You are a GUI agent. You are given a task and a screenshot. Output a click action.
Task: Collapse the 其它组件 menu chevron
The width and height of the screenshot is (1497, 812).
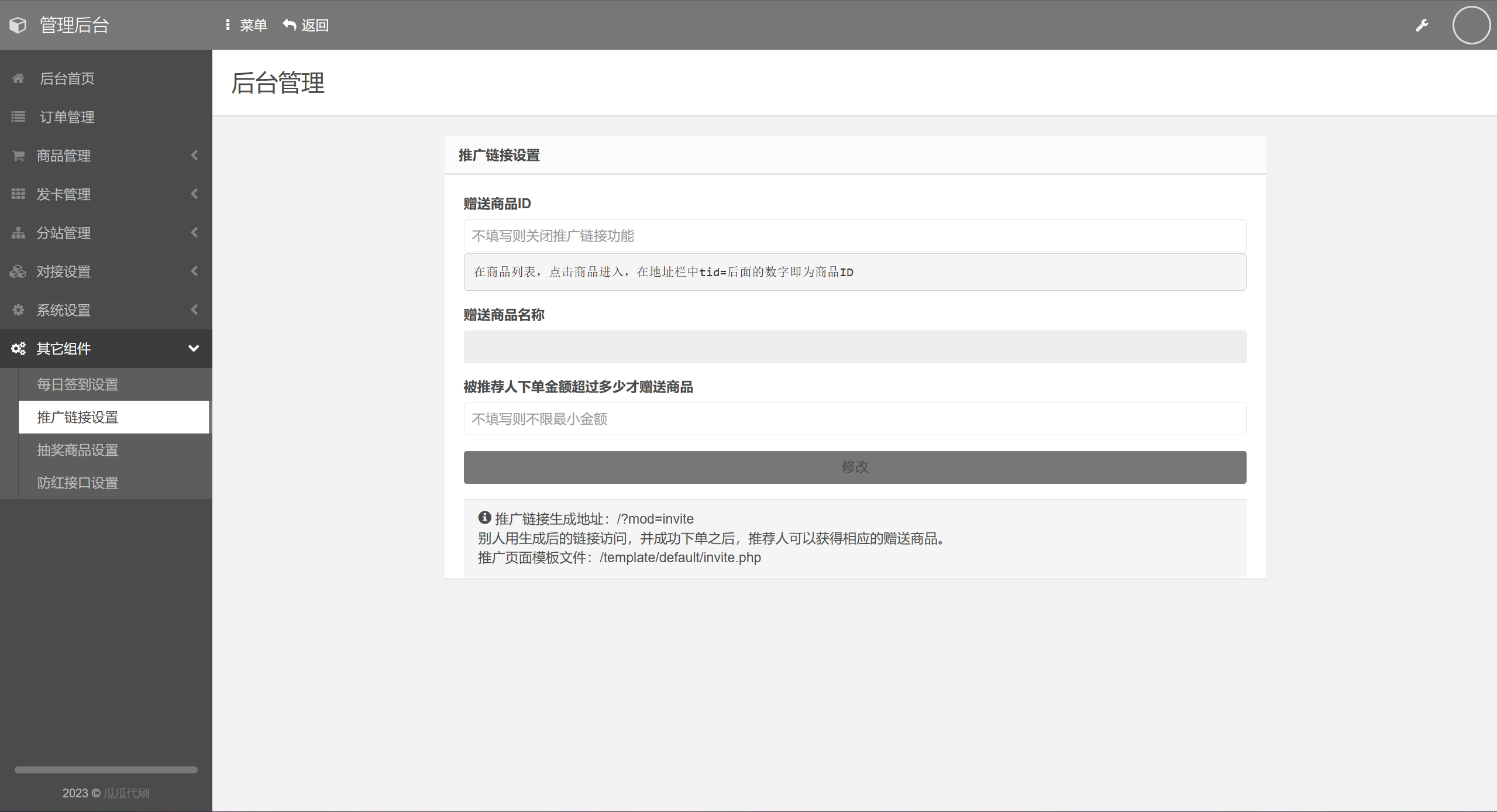pyautogui.click(x=194, y=349)
